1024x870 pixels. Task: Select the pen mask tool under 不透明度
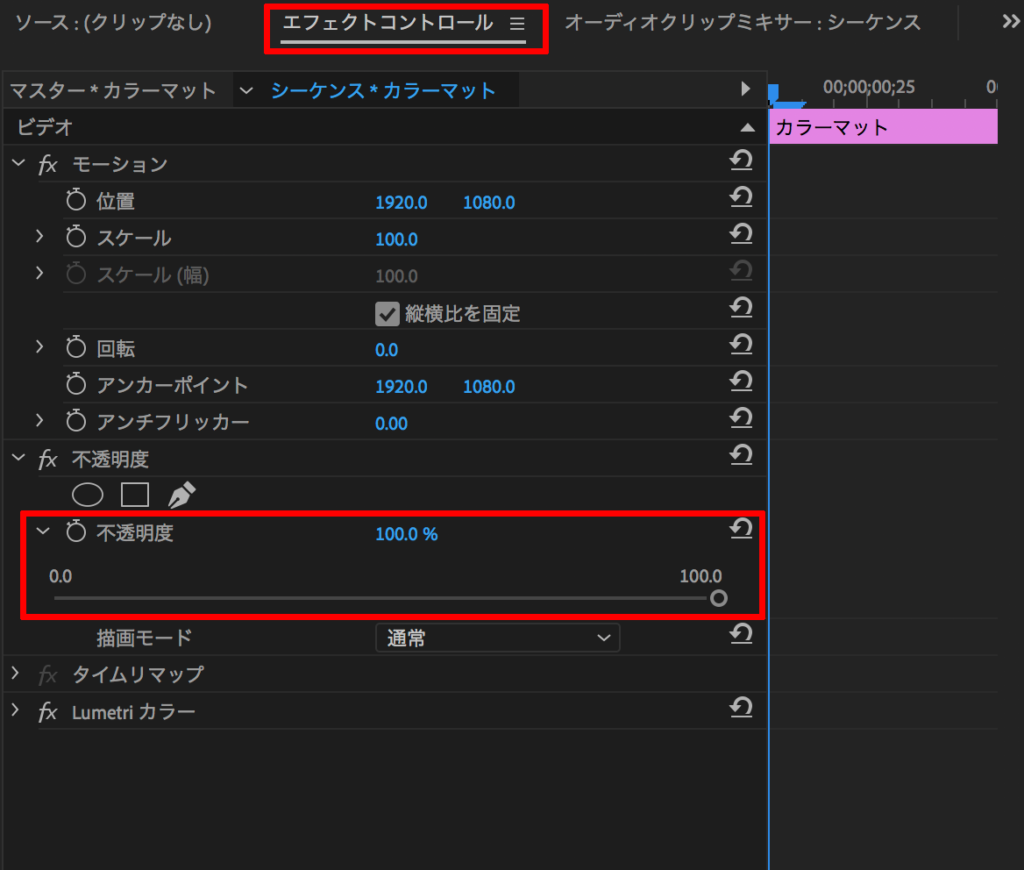182,495
